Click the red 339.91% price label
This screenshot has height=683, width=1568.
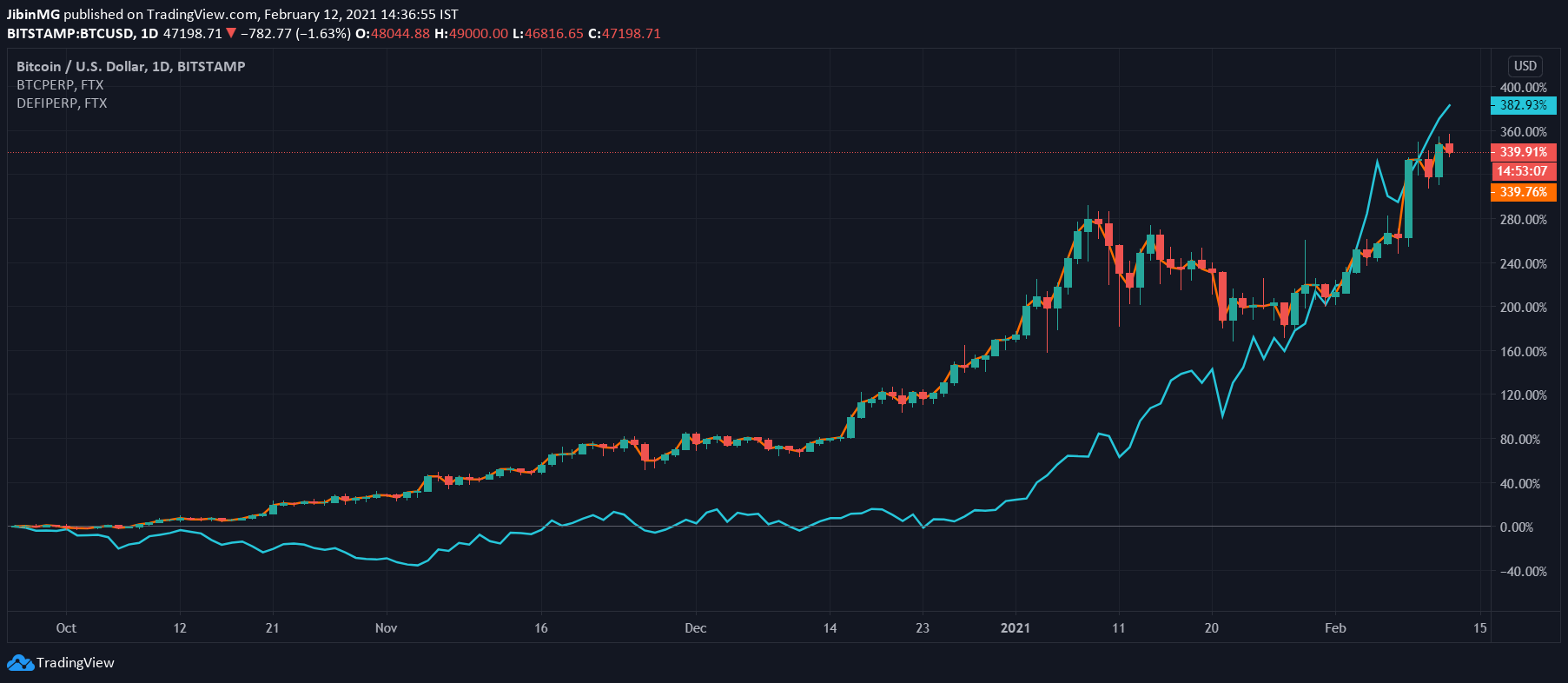[1523, 152]
